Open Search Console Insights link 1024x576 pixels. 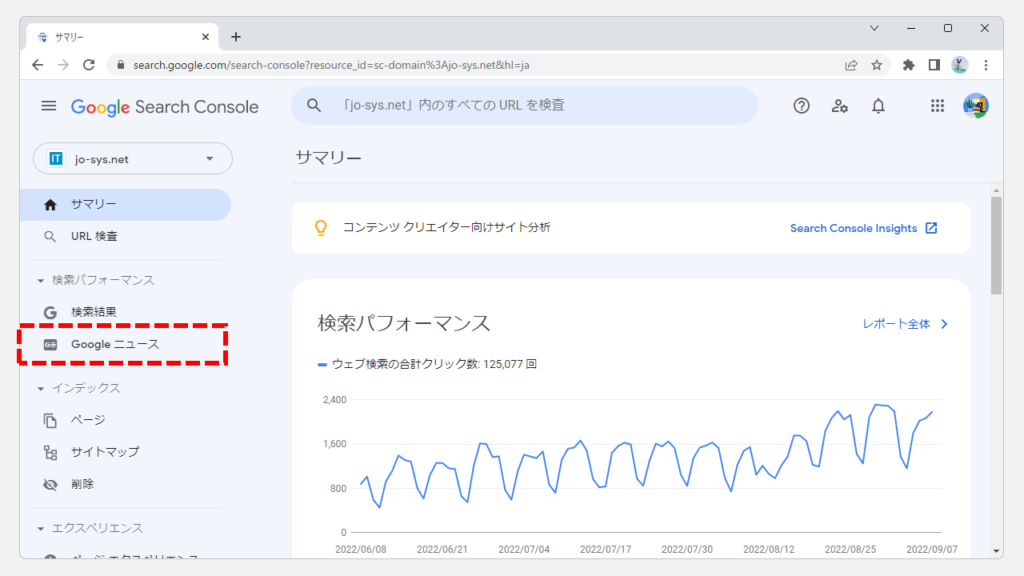click(x=863, y=228)
